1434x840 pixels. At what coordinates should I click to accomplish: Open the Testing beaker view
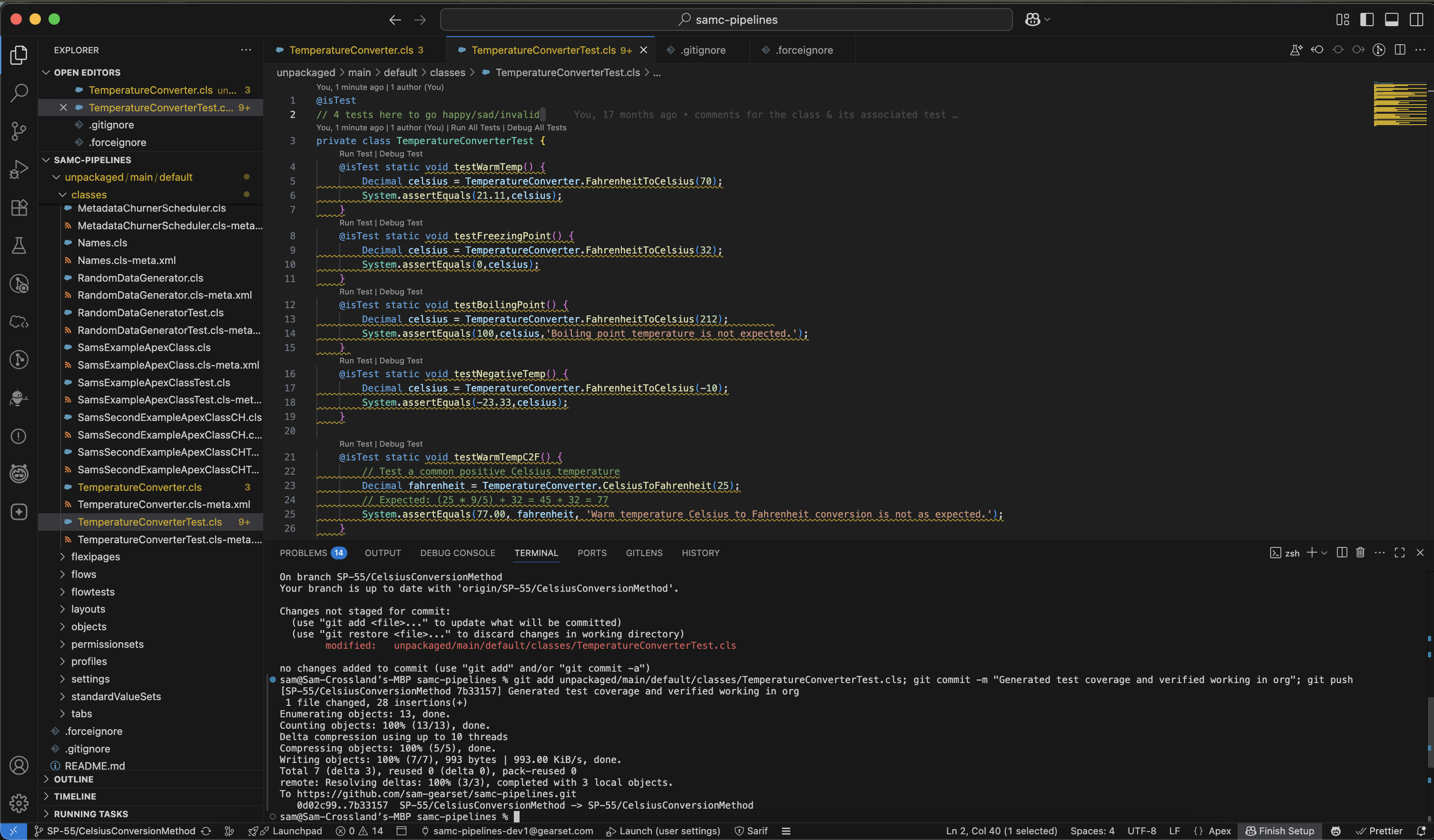pos(19,246)
